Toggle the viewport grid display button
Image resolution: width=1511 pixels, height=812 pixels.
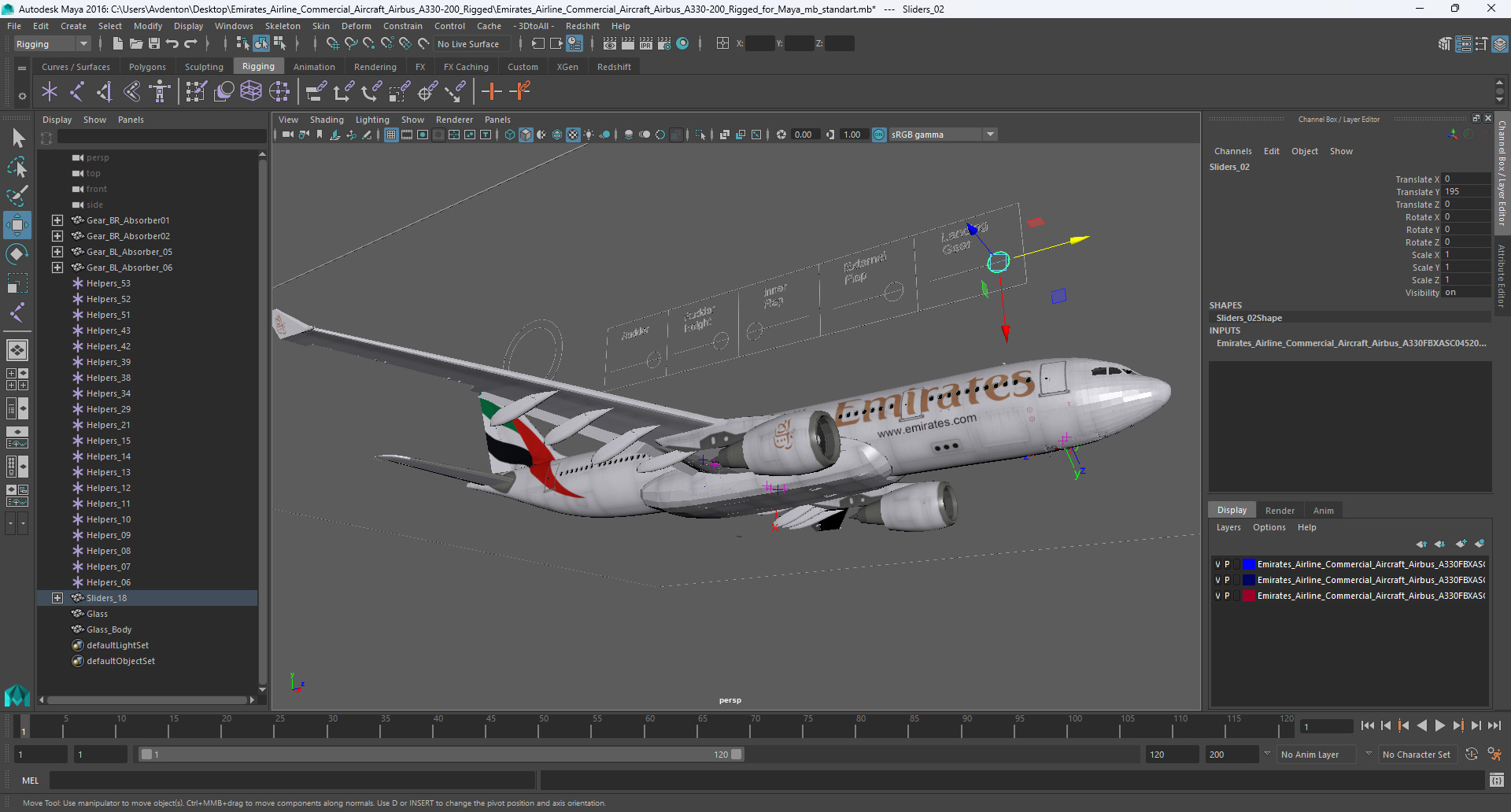click(391, 135)
